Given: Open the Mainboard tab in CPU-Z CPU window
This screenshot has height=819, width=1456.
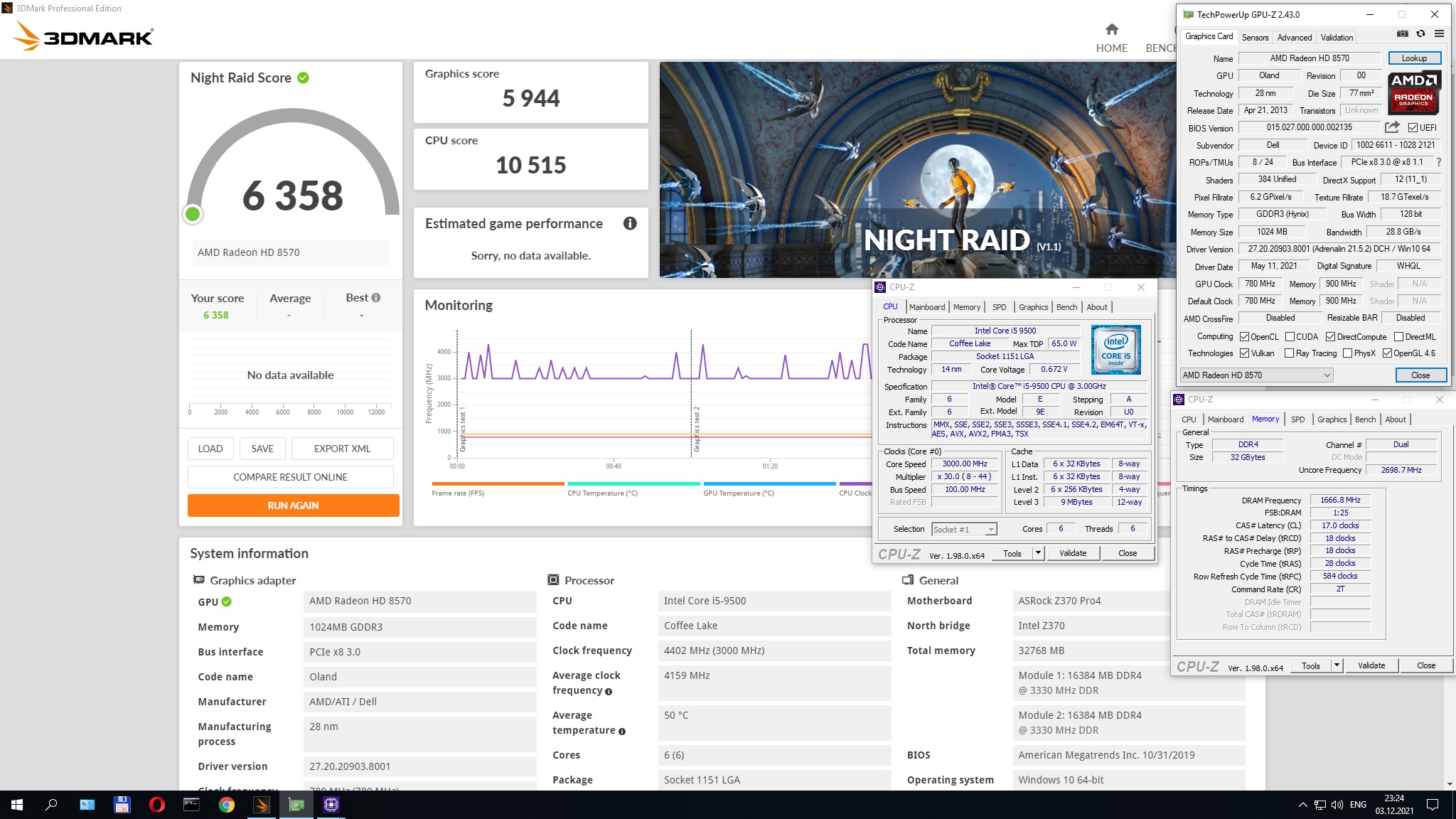Looking at the screenshot, I should pyautogui.click(x=927, y=307).
